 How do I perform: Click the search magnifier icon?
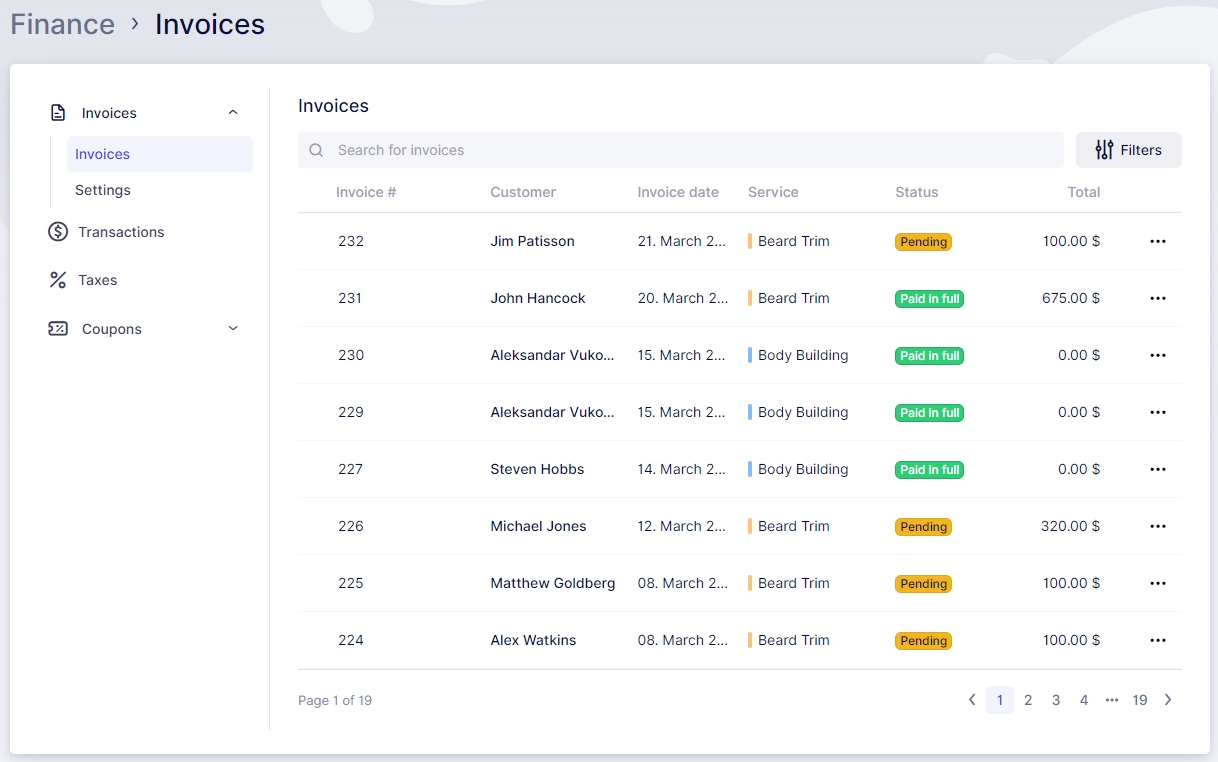click(316, 150)
